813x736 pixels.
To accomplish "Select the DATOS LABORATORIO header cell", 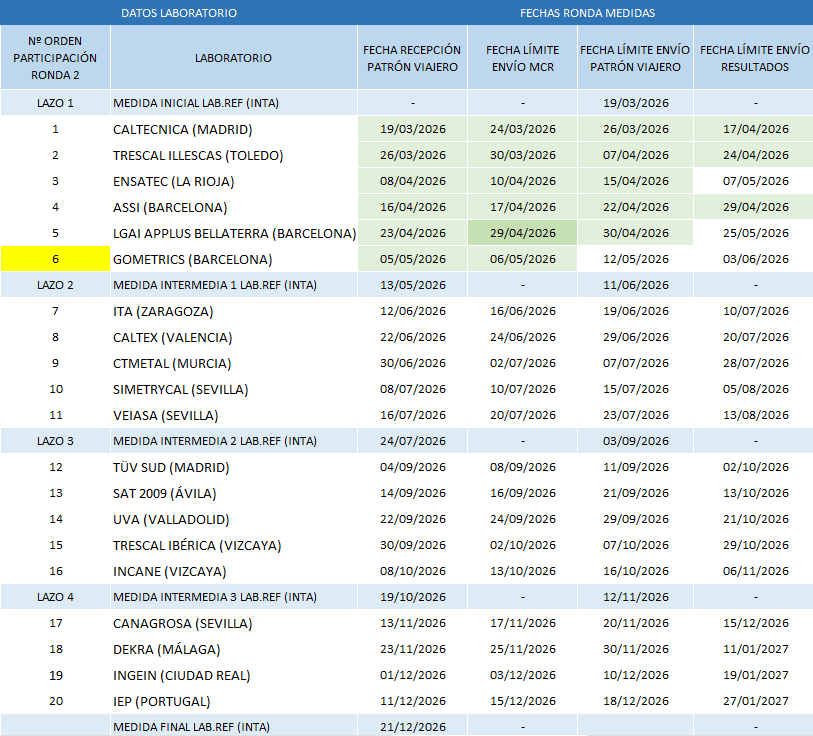I will 179,13.
